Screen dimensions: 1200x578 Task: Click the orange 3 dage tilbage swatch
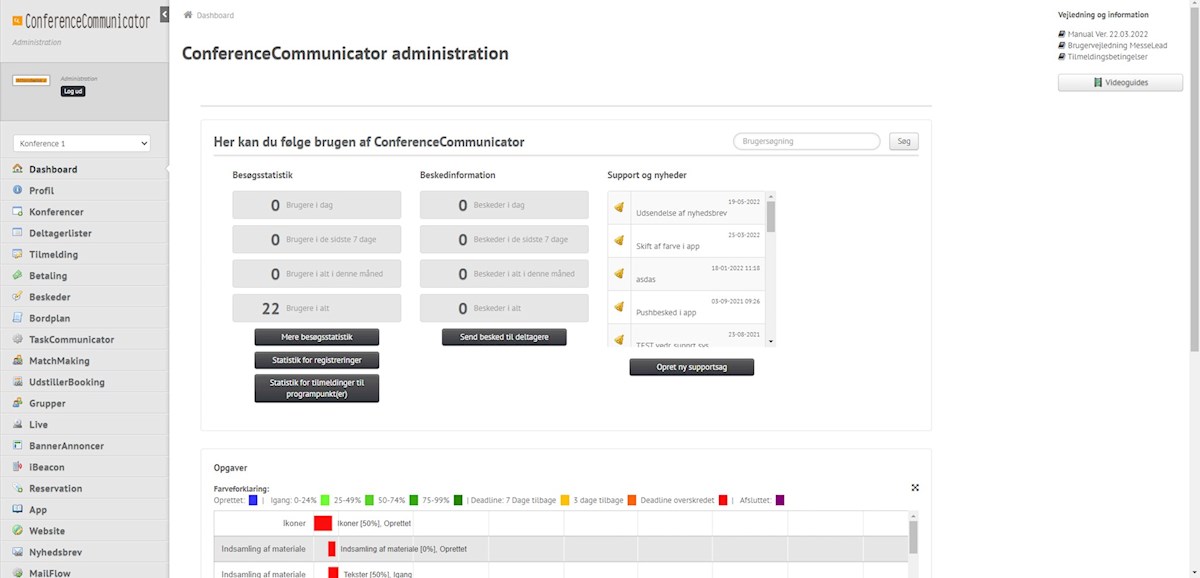coord(631,500)
